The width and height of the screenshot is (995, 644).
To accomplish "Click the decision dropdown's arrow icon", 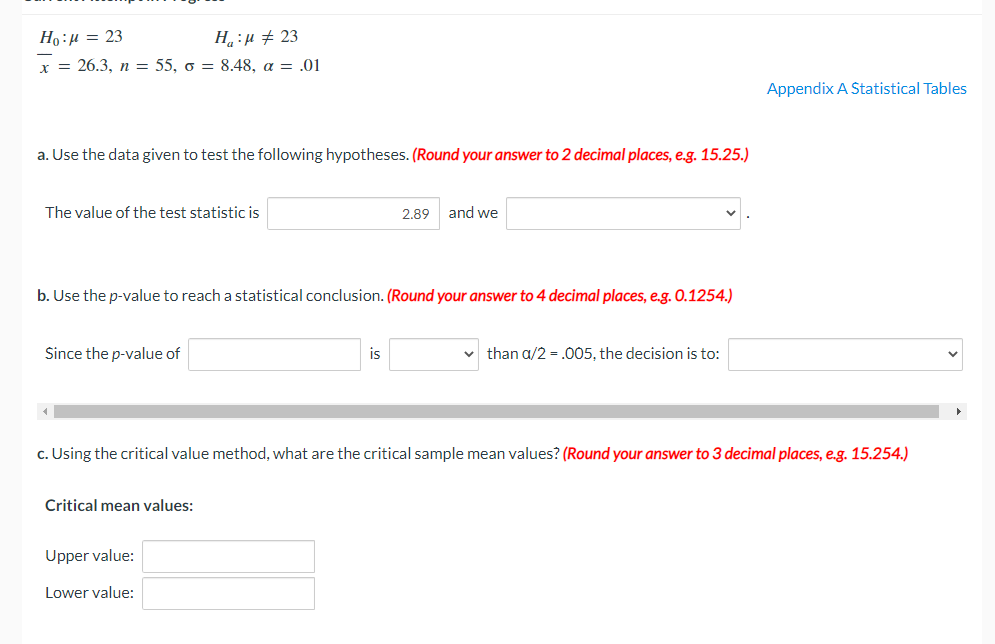I will point(951,354).
